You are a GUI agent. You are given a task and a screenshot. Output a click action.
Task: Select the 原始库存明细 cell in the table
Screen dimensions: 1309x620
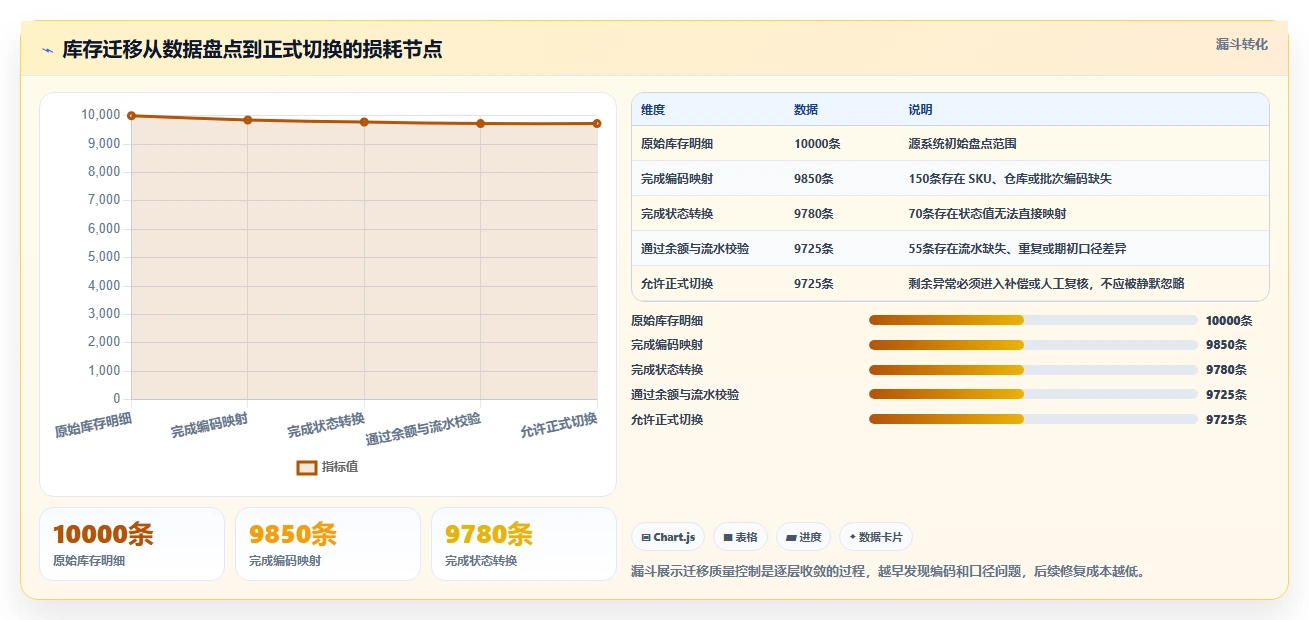[677, 144]
